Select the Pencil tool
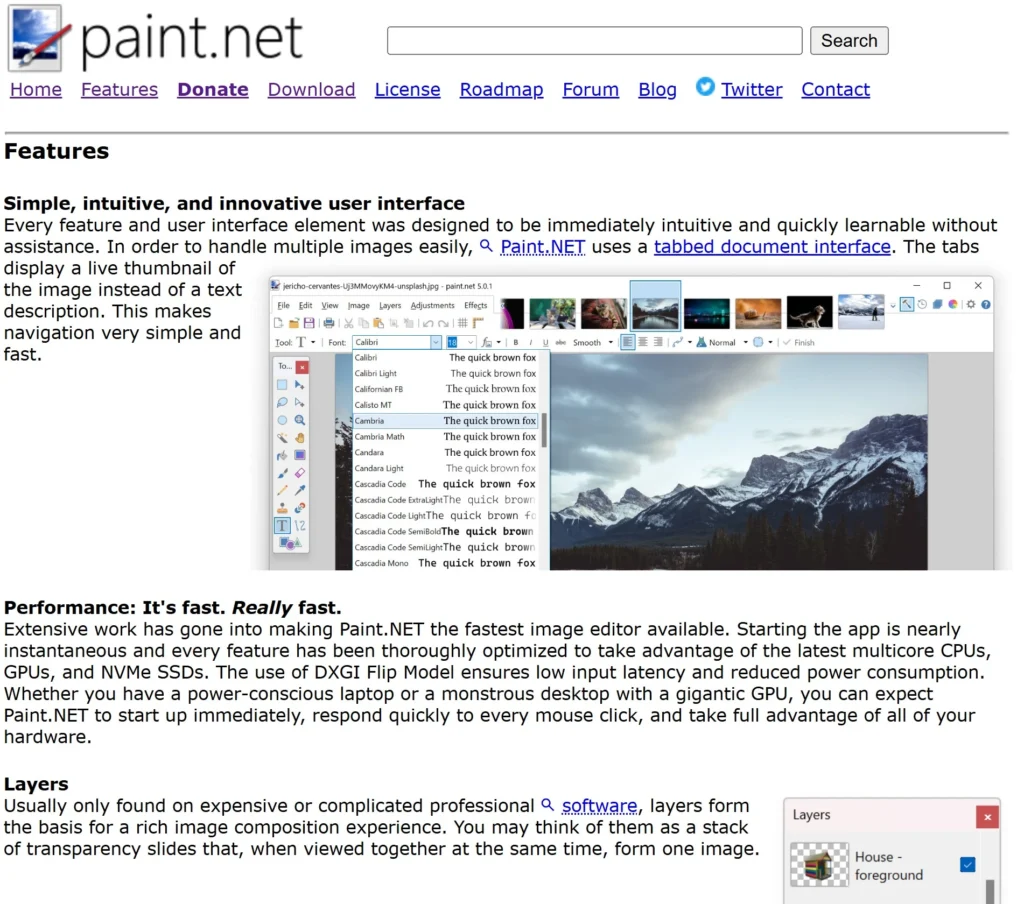This screenshot has width=1024, height=904. (x=282, y=491)
